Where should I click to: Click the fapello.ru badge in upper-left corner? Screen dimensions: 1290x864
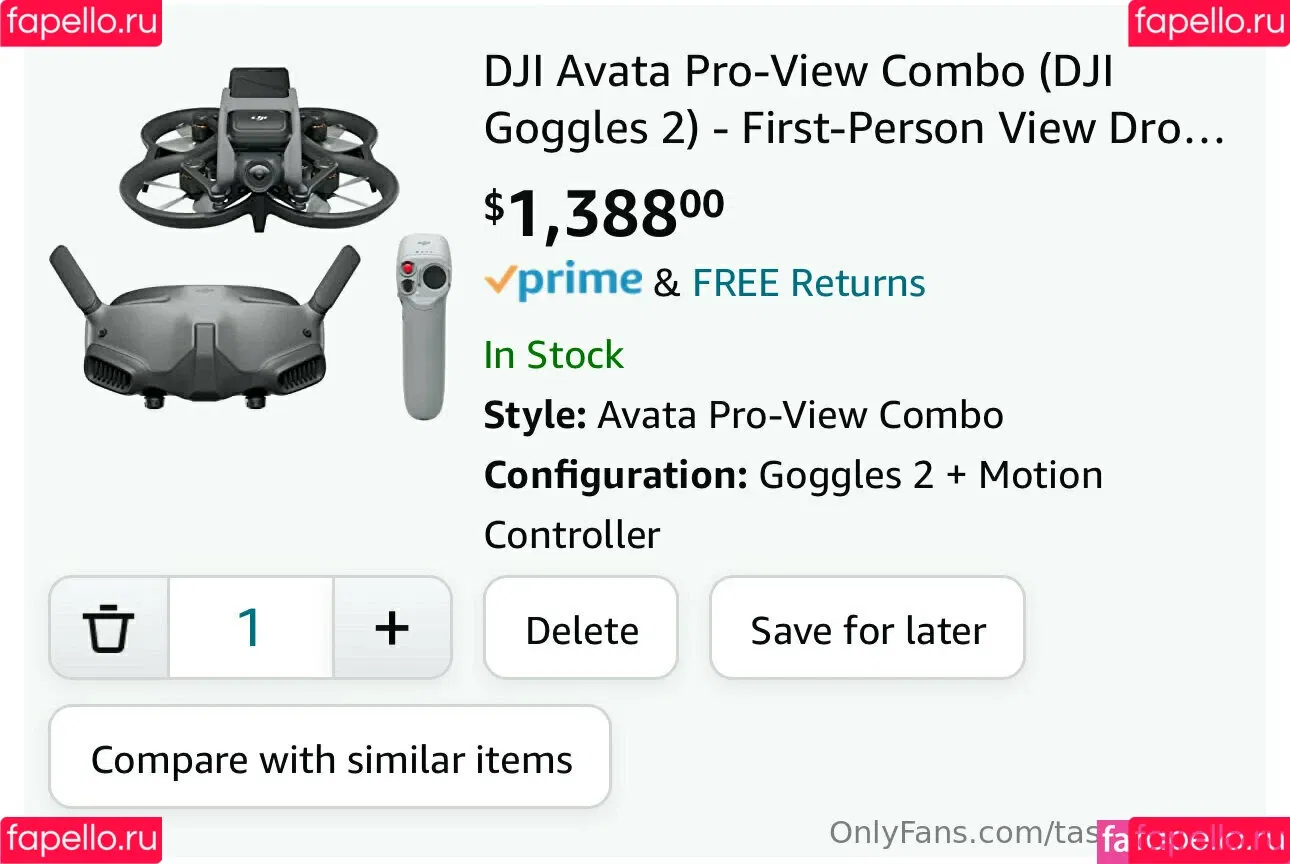pos(81,23)
